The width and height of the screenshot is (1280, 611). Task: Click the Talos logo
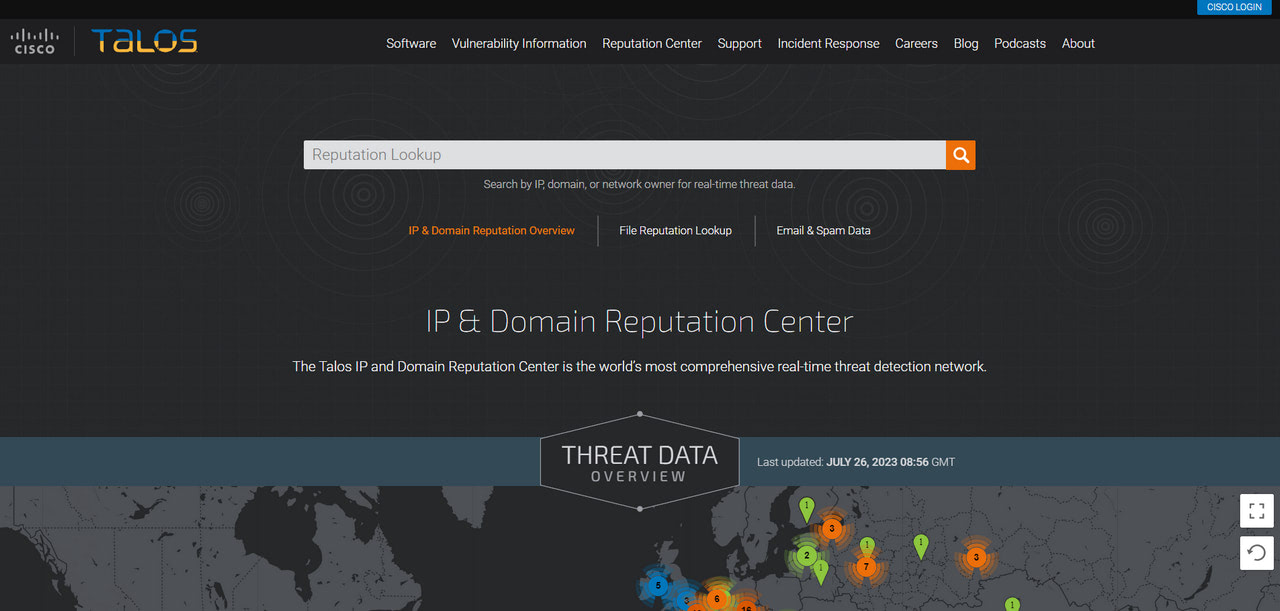144,41
